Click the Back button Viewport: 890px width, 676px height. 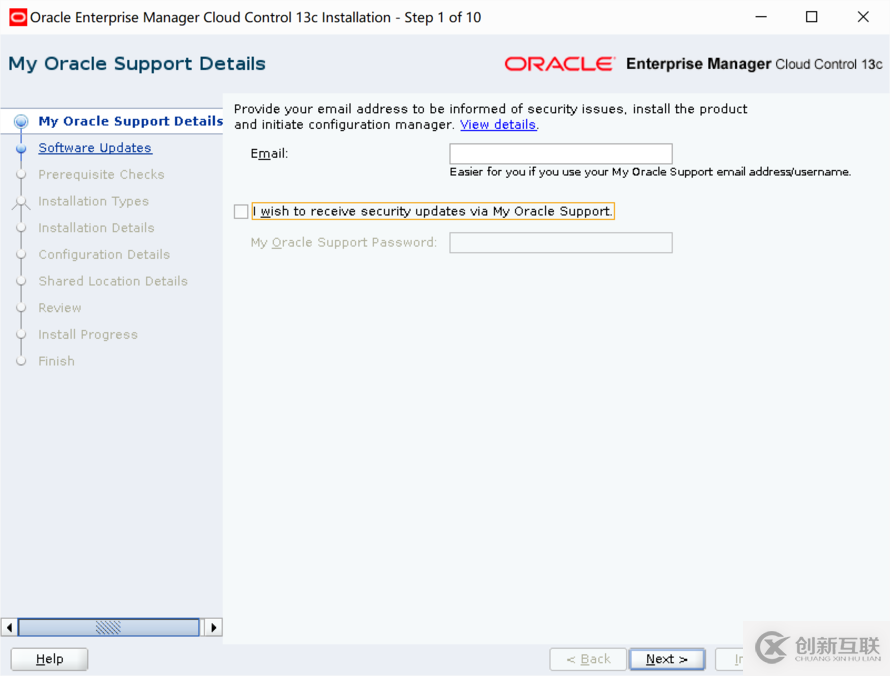(588, 660)
